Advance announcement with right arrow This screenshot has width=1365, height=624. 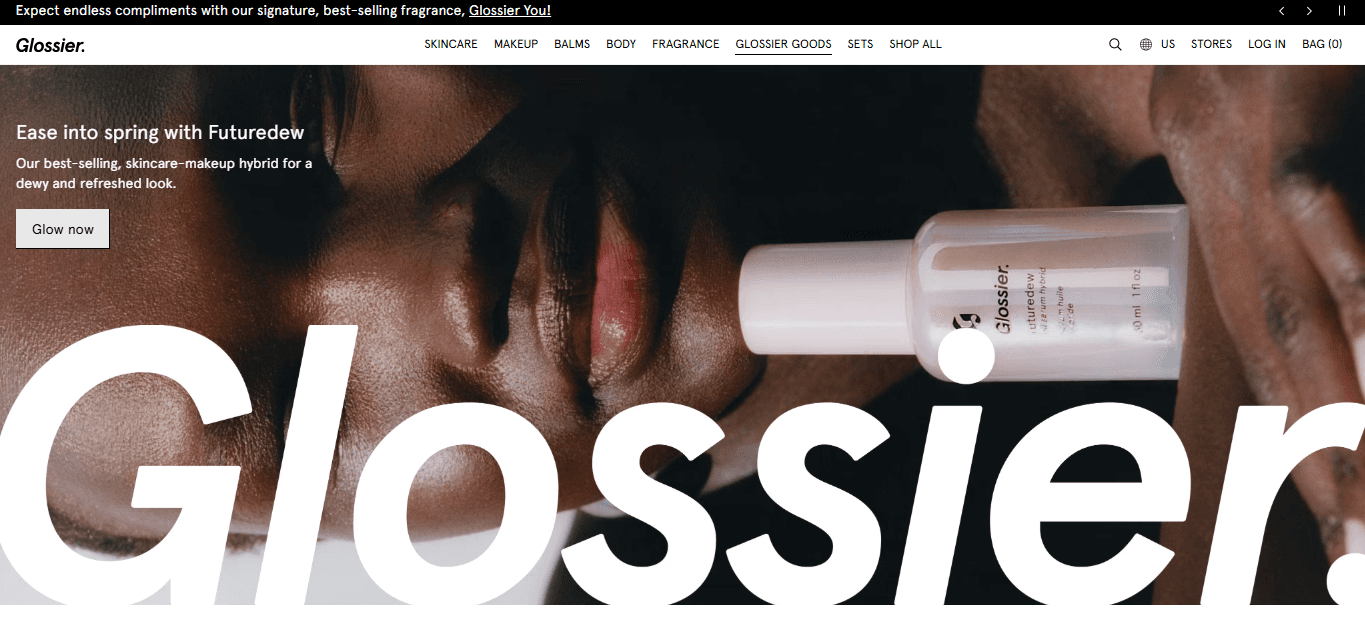coord(1309,11)
